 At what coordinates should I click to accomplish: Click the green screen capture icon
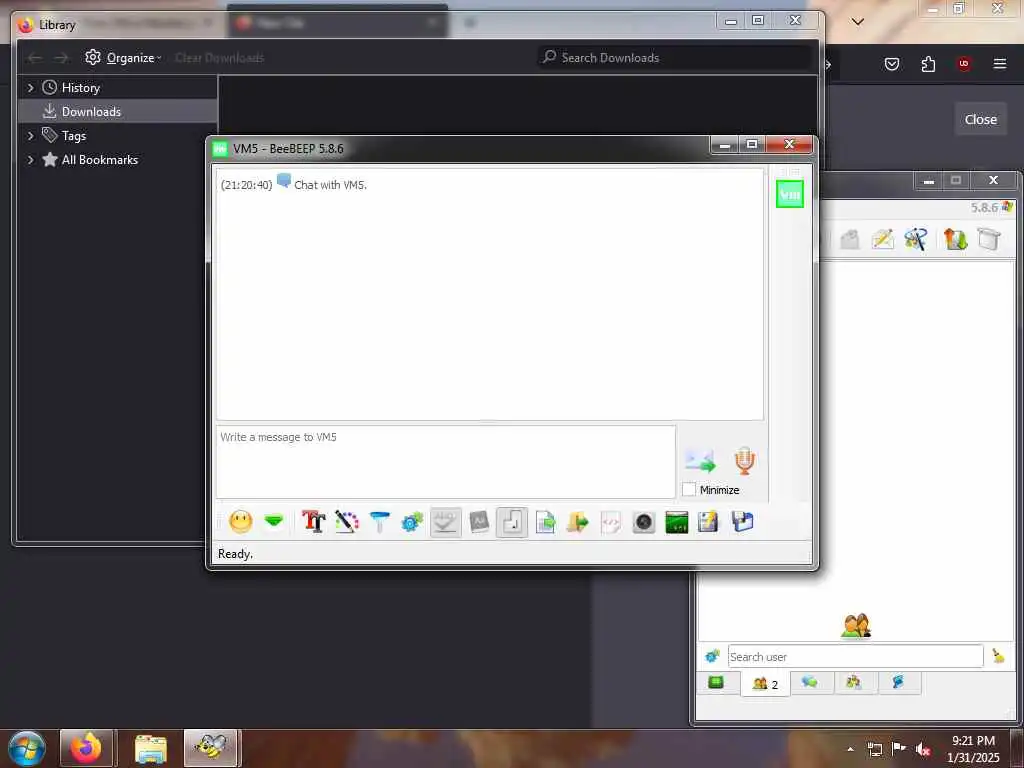coord(677,522)
